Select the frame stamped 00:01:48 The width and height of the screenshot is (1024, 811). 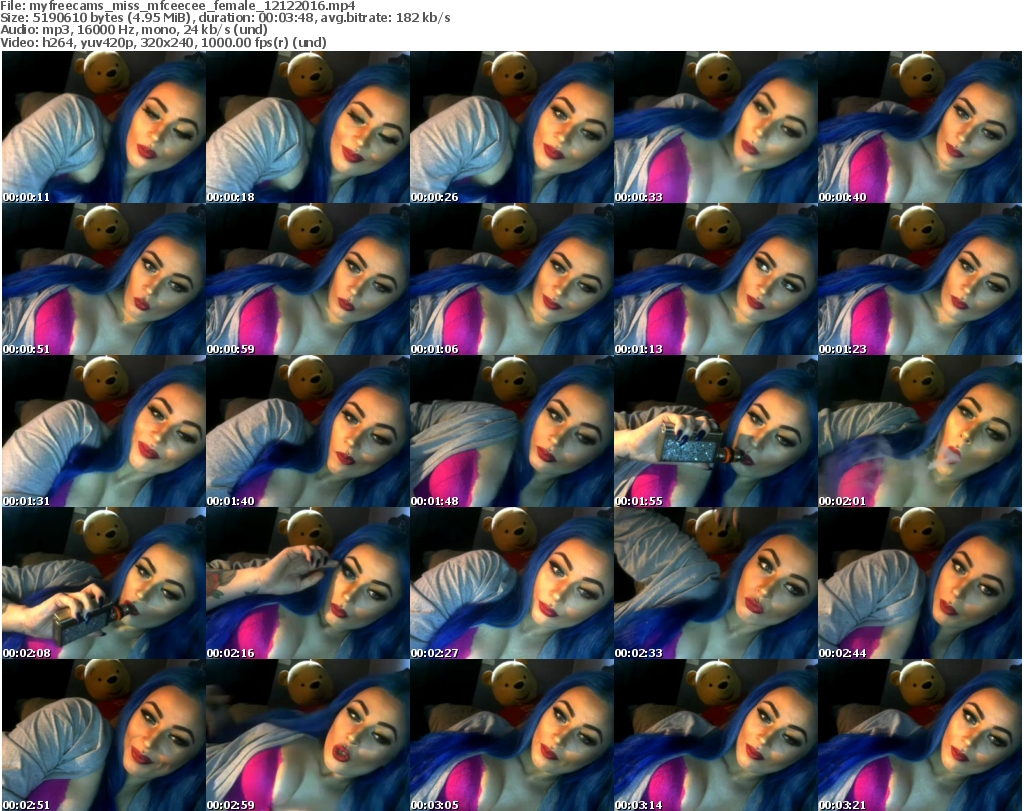coord(511,432)
